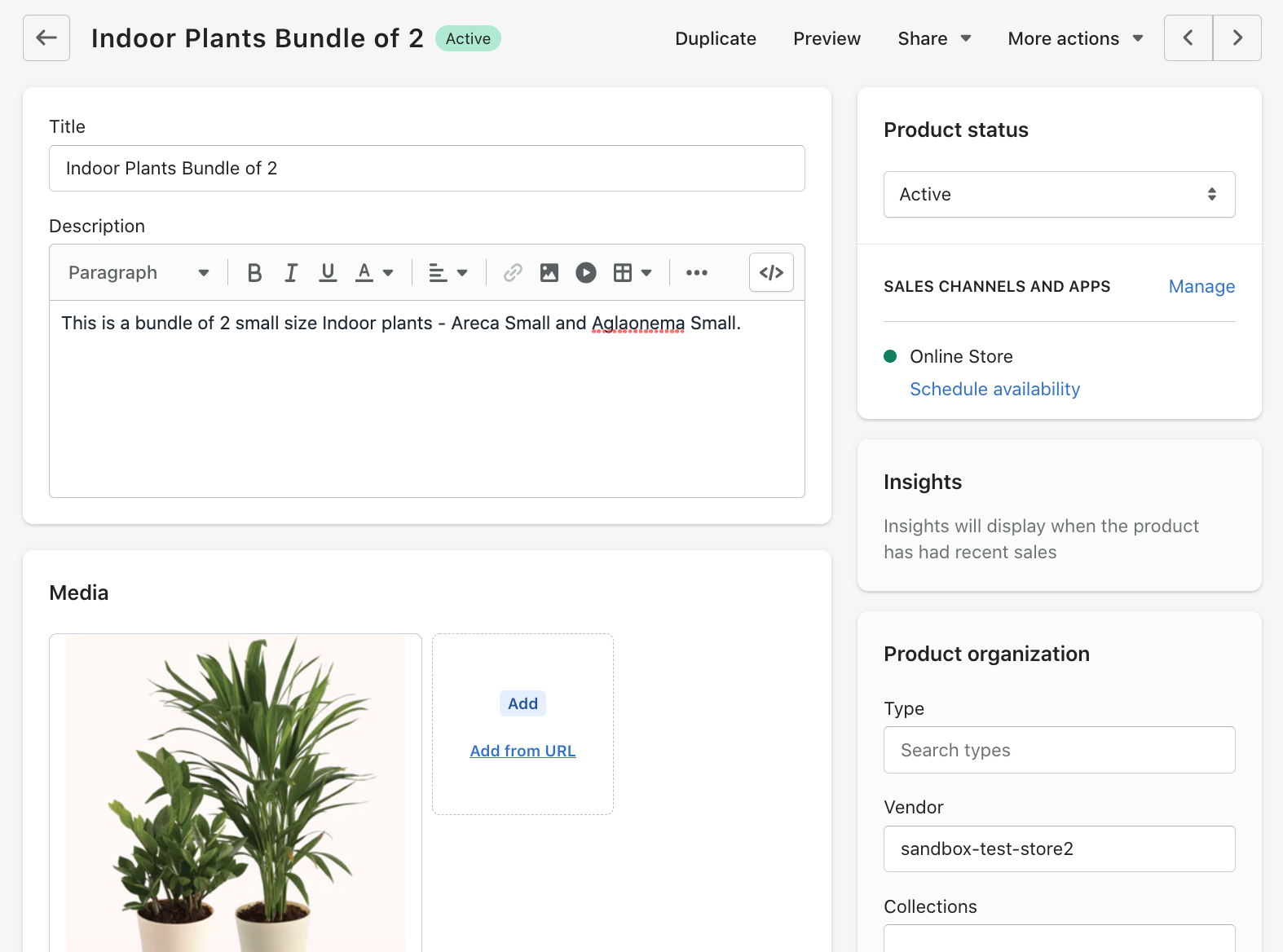Click the Duplicate button
The height and width of the screenshot is (952, 1283).
(716, 38)
